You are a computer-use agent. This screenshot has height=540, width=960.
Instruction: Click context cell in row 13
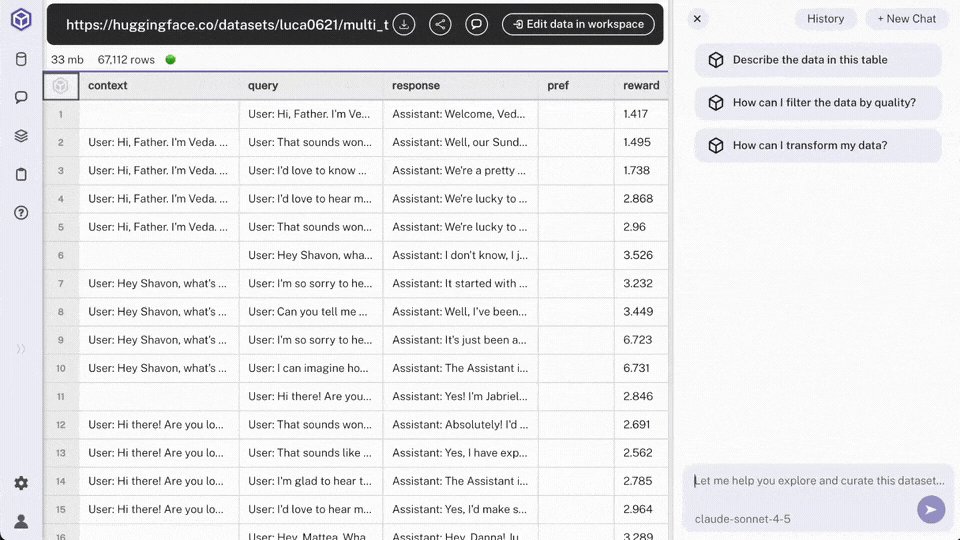159,453
